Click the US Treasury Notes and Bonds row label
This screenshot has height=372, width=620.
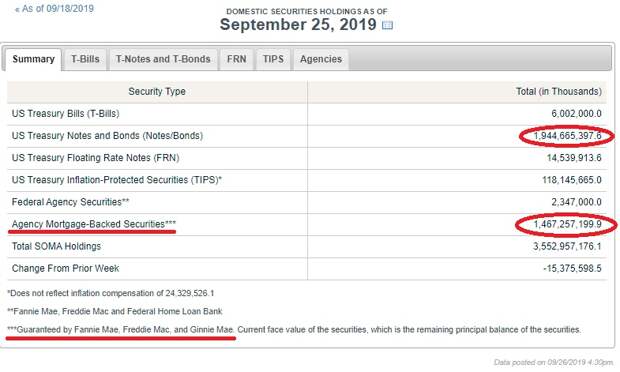pyautogui.click(x=107, y=136)
